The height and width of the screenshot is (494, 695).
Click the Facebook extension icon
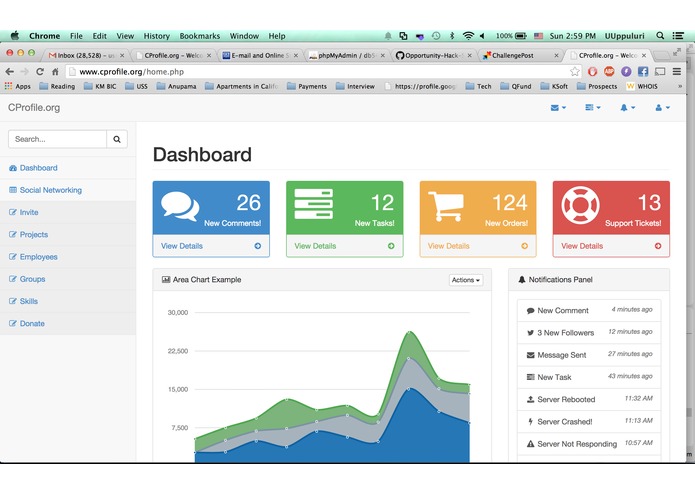point(643,71)
